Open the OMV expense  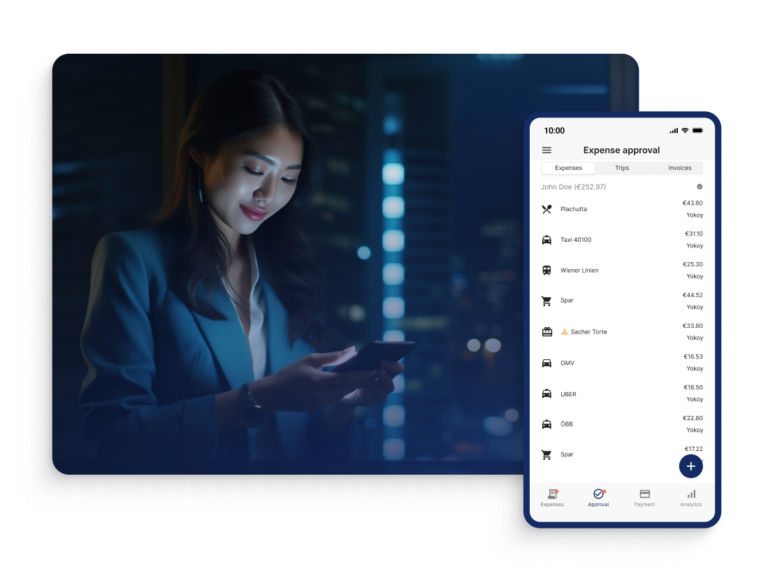click(x=622, y=363)
